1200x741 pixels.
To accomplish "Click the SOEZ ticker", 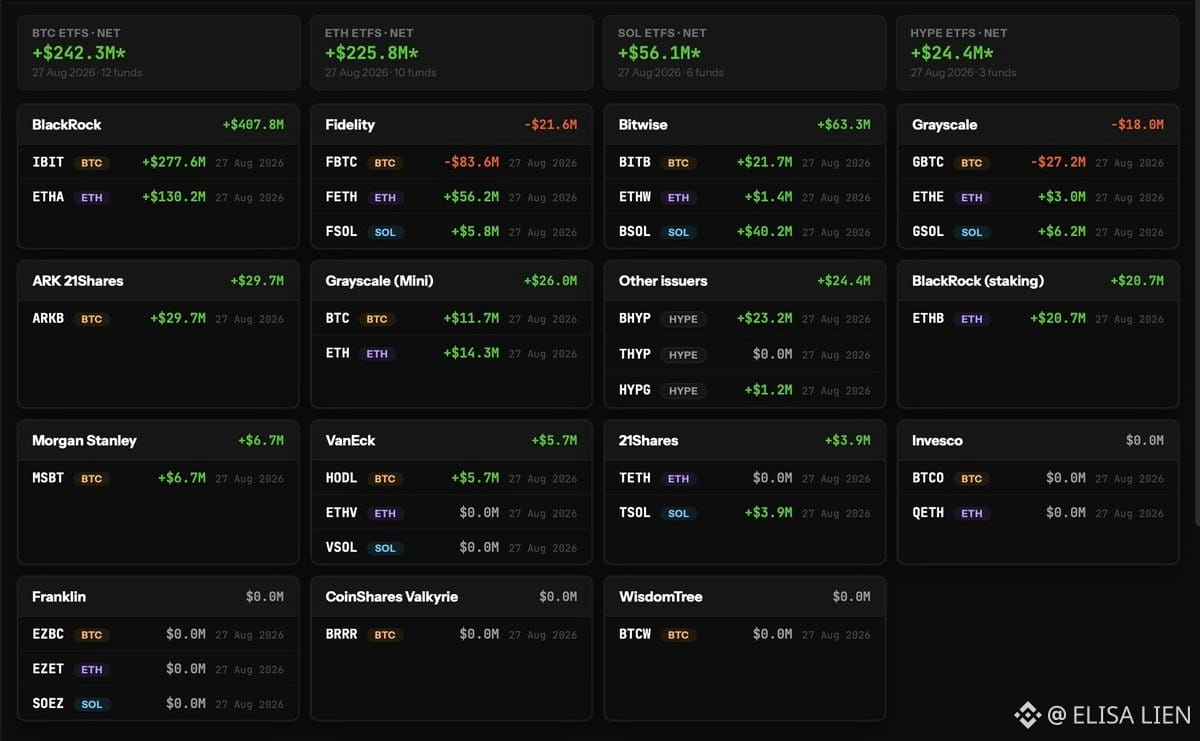I will [x=48, y=703].
